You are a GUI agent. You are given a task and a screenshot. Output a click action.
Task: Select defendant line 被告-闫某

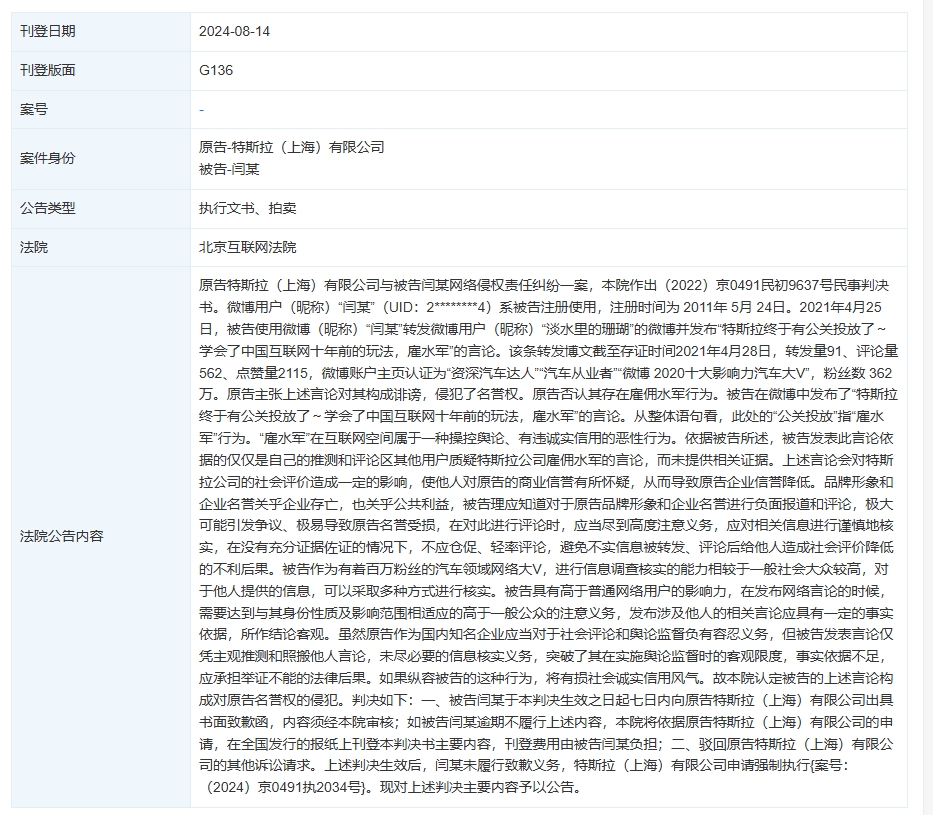[229, 170]
